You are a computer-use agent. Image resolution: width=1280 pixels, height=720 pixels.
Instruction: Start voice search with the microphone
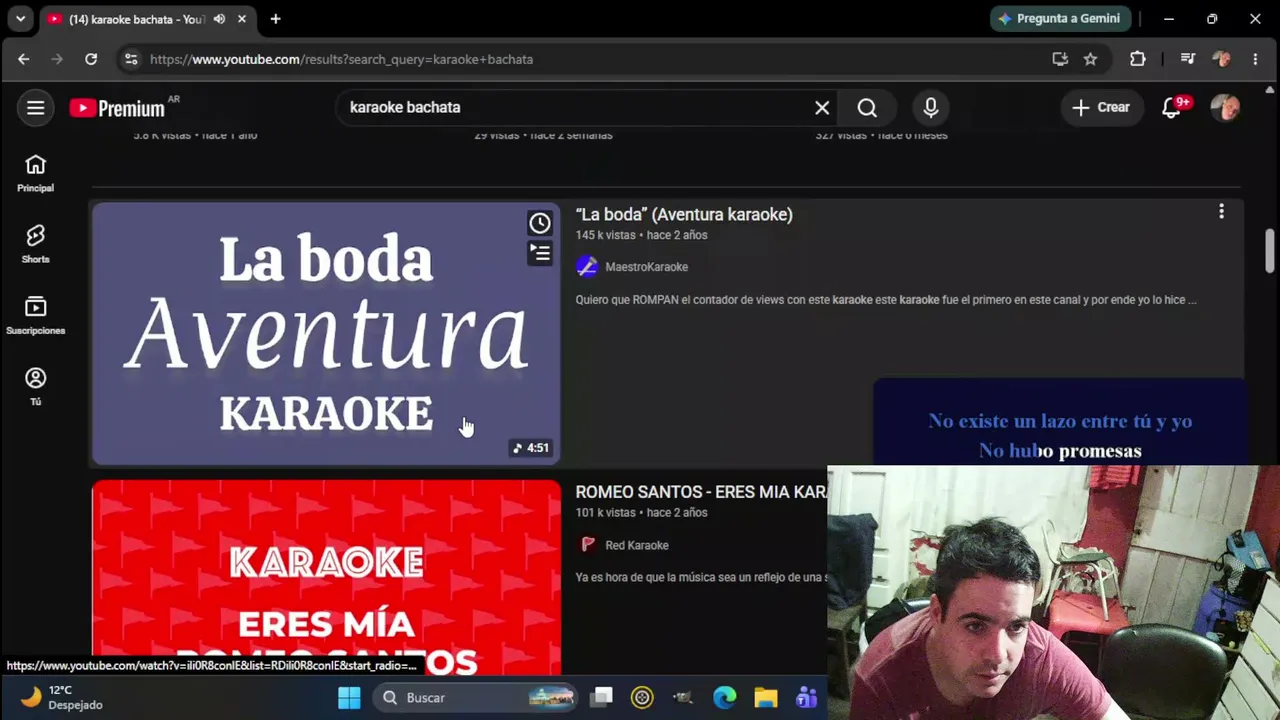pyautogui.click(x=931, y=108)
